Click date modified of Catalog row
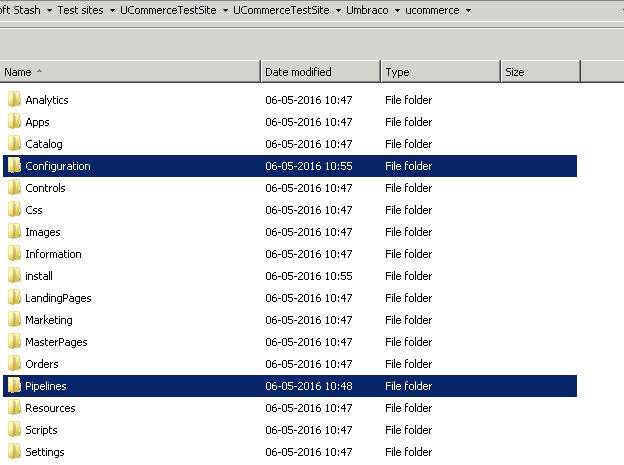This screenshot has height=465, width=624. click(x=309, y=144)
